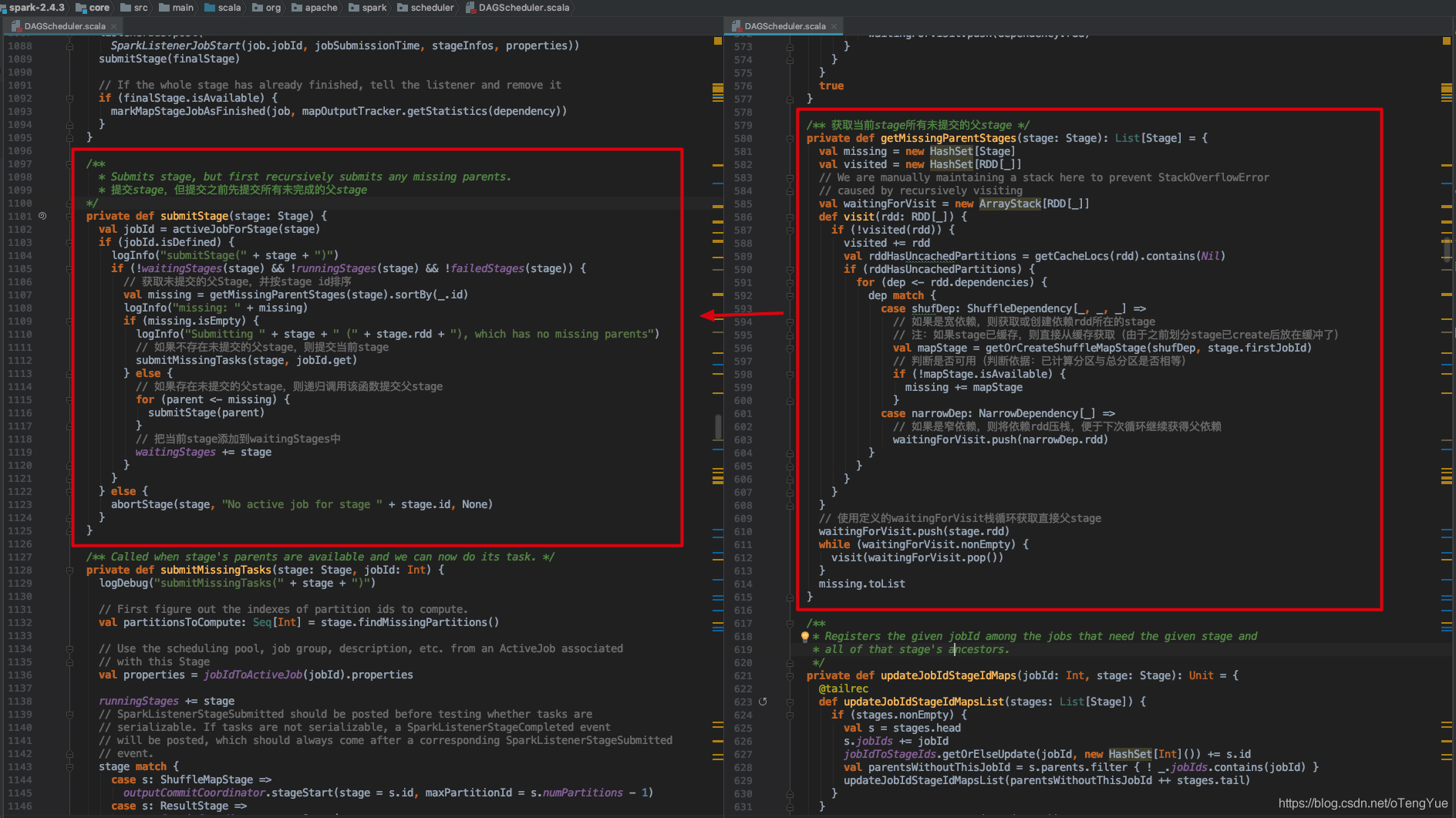The image size is (1456, 818).
Task: Click getMissingParentStages definition name on line 580
Action: [949, 138]
